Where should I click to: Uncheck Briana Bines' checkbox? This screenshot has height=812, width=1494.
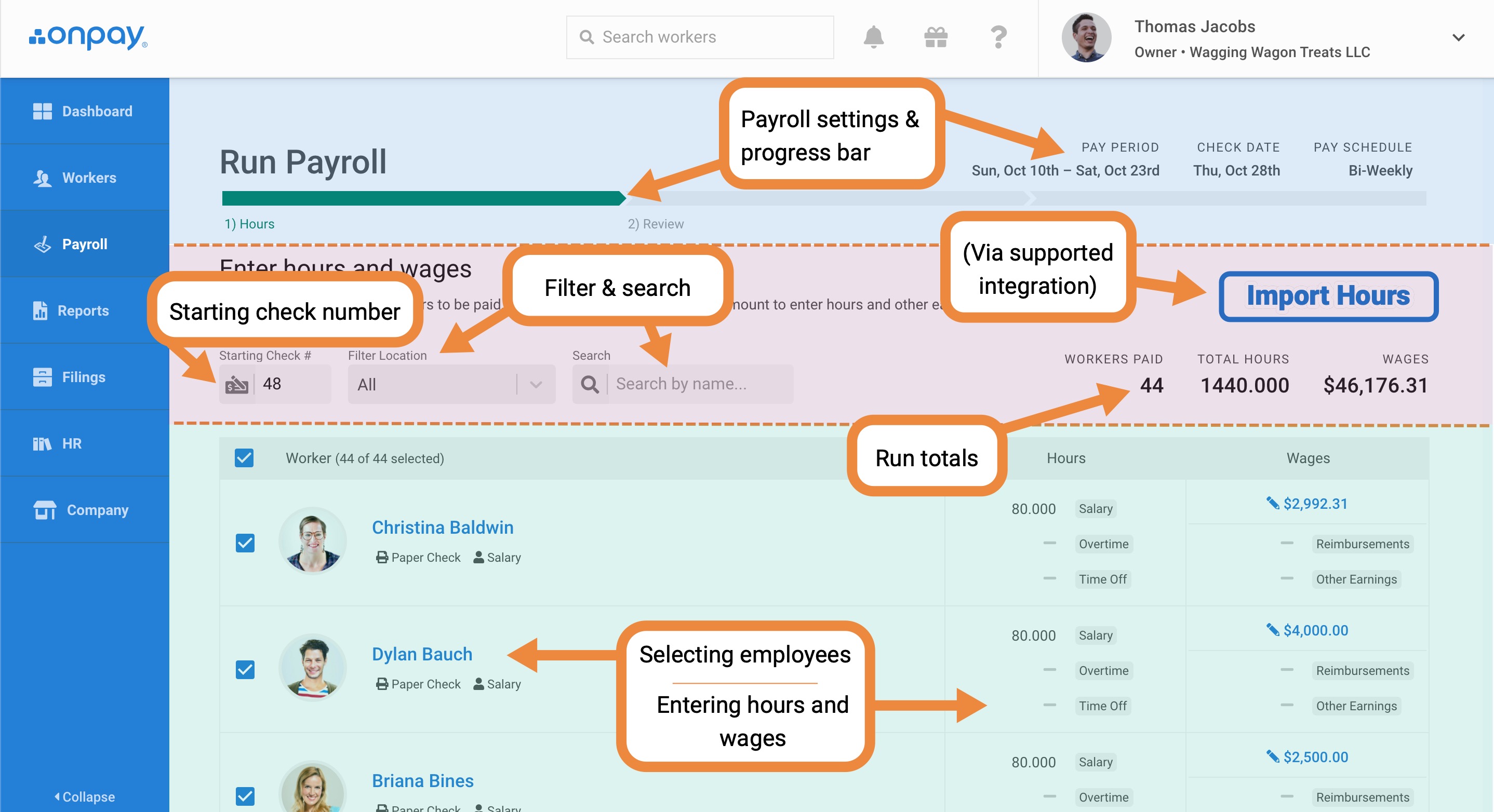[x=245, y=796]
